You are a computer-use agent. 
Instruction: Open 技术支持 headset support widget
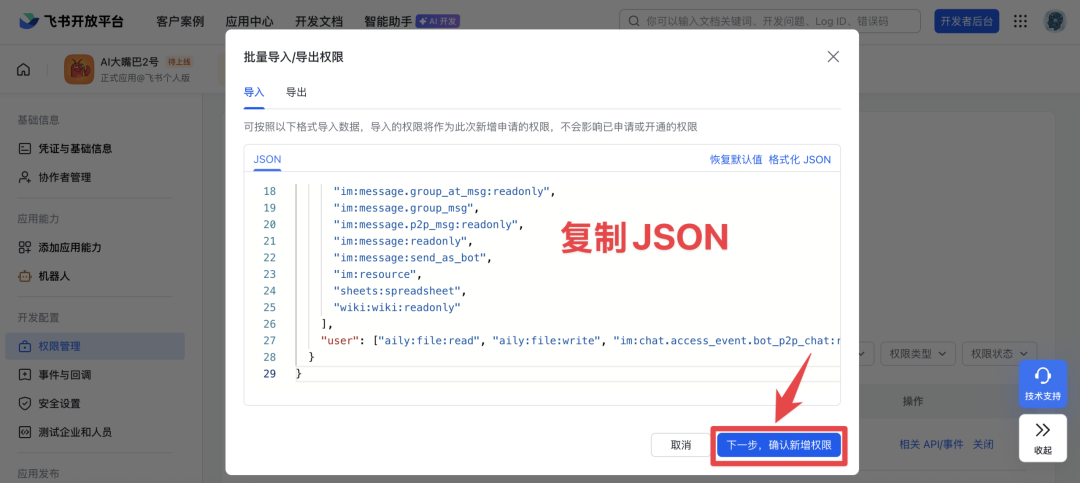pyautogui.click(x=1042, y=384)
